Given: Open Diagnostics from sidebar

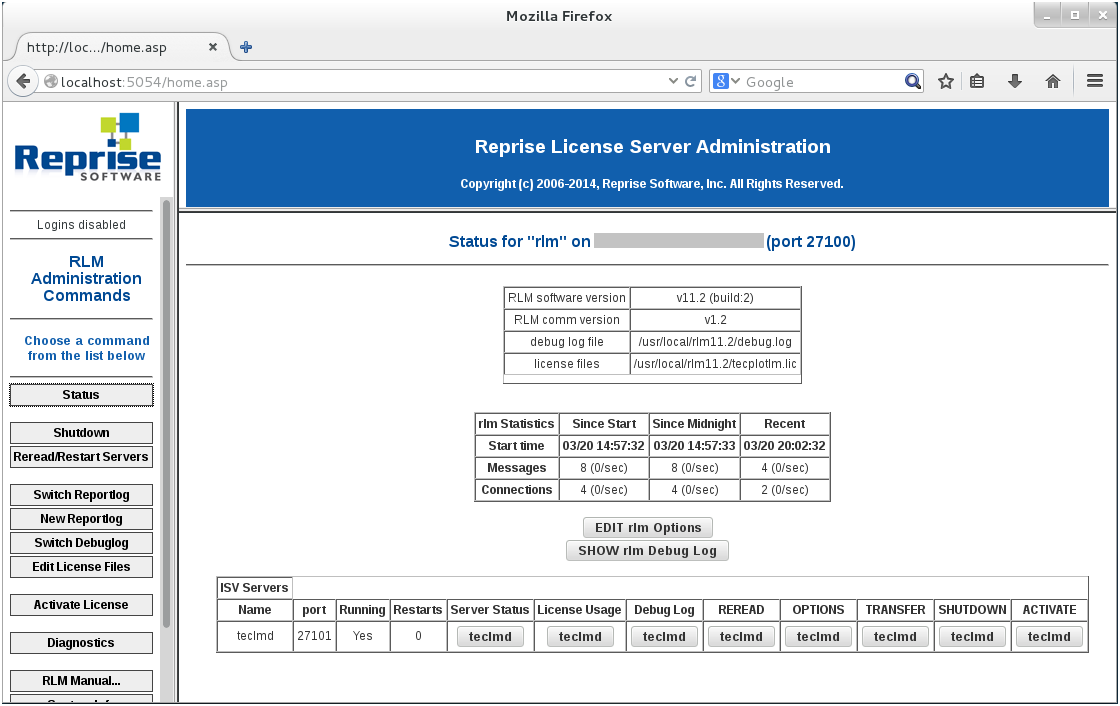Looking at the screenshot, I should tap(81, 643).
